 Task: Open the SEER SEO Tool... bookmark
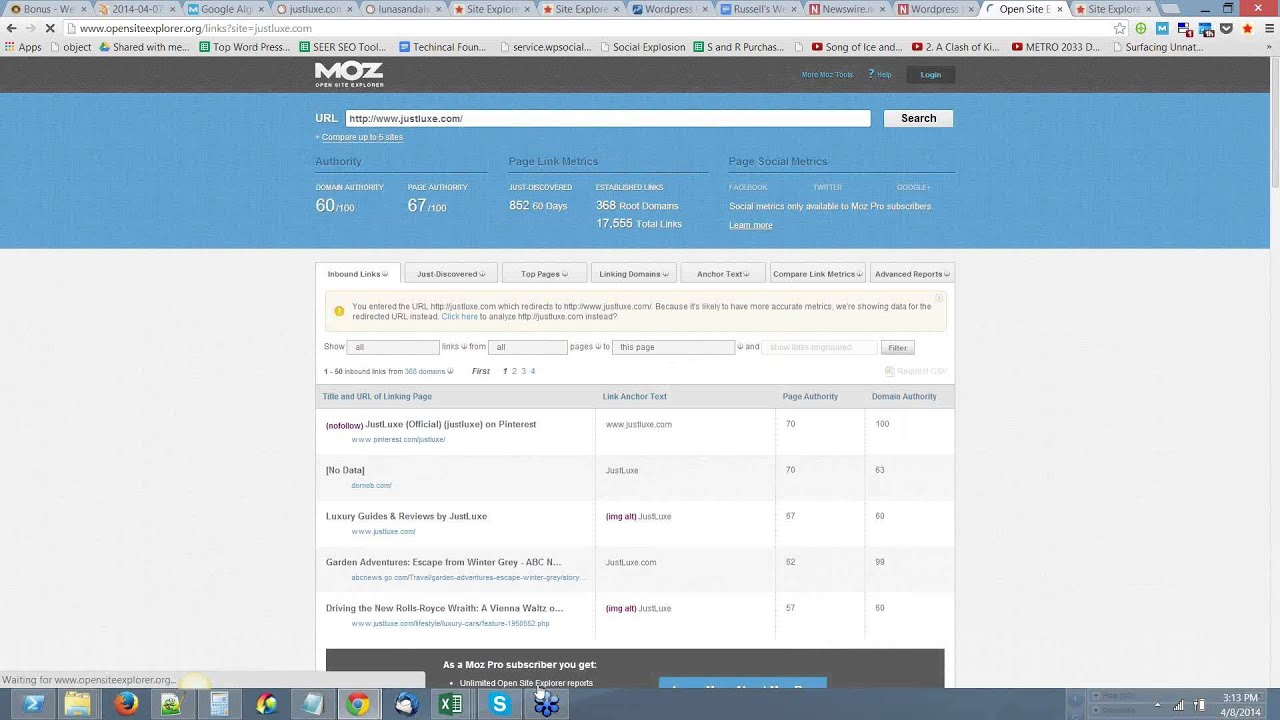click(x=343, y=47)
